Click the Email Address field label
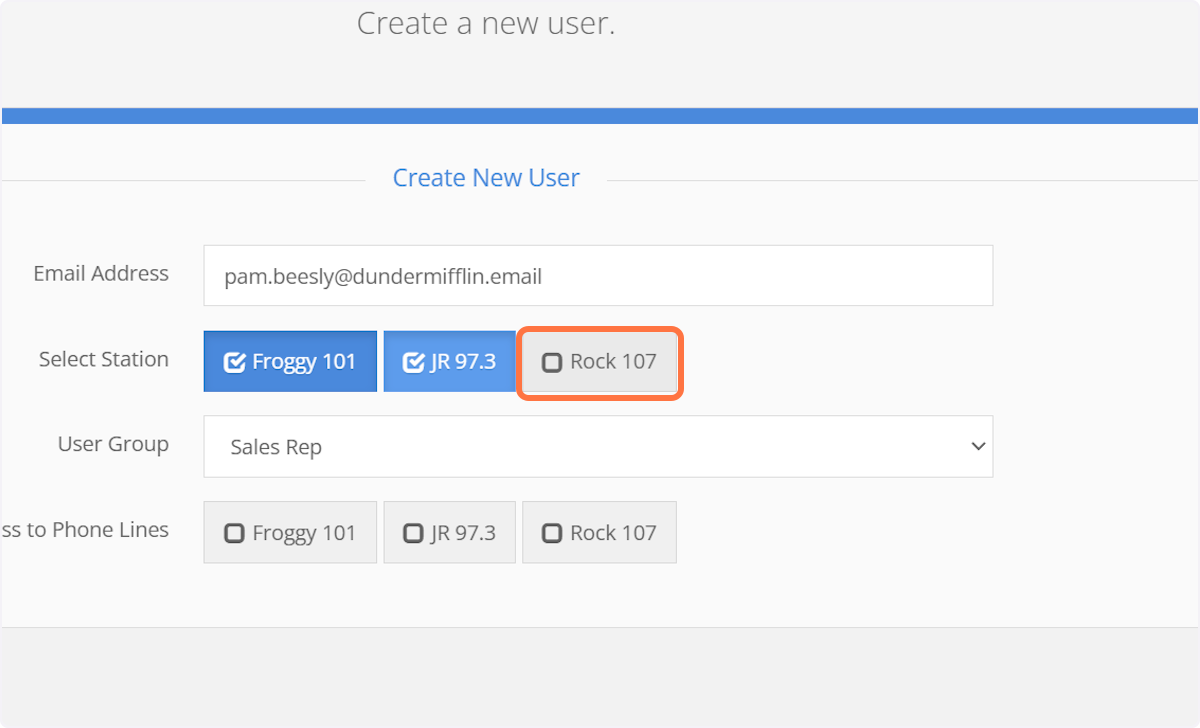Viewport: 1200px width, 728px height. tap(100, 274)
